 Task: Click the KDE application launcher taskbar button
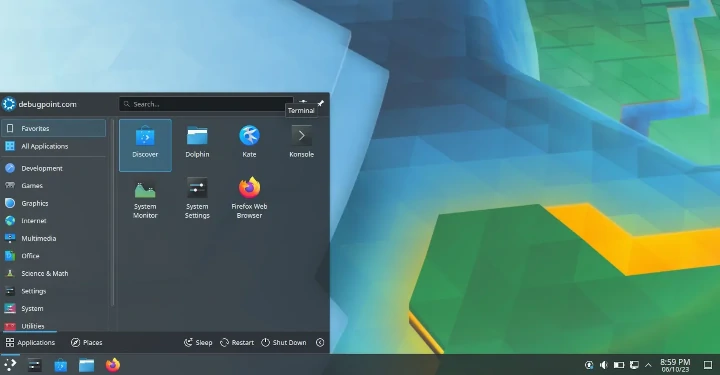[x=10, y=365]
